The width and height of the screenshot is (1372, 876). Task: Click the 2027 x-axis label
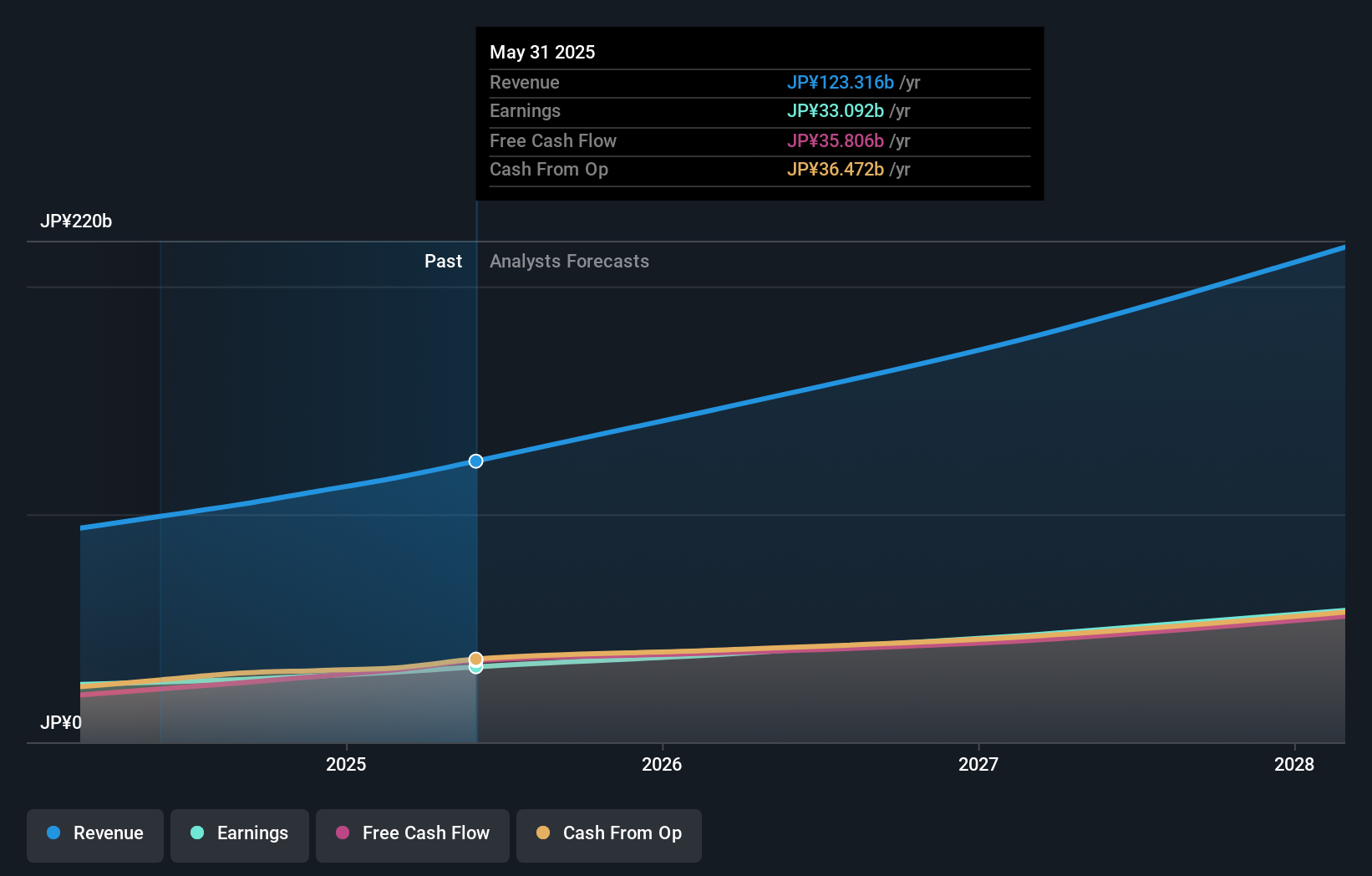pyautogui.click(x=978, y=764)
